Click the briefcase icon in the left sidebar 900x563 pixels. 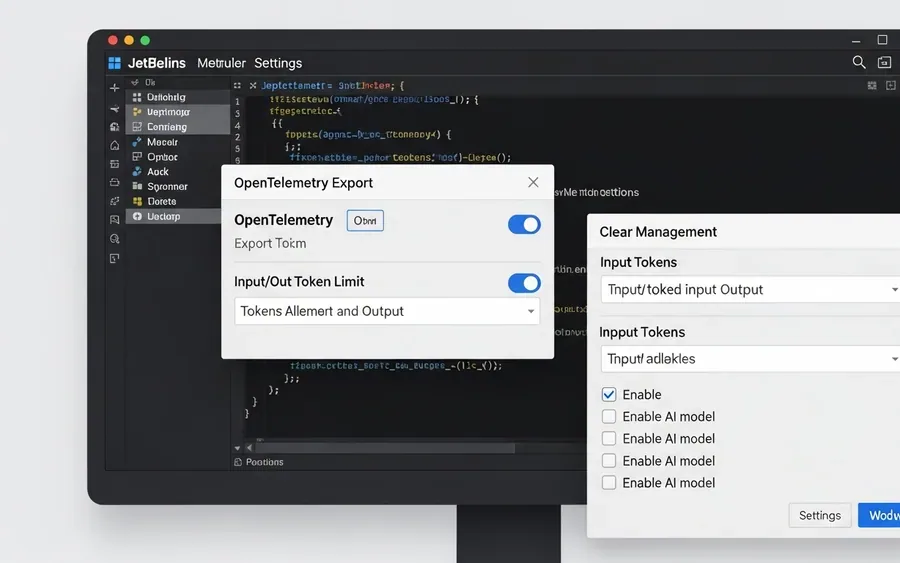point(114,183)
